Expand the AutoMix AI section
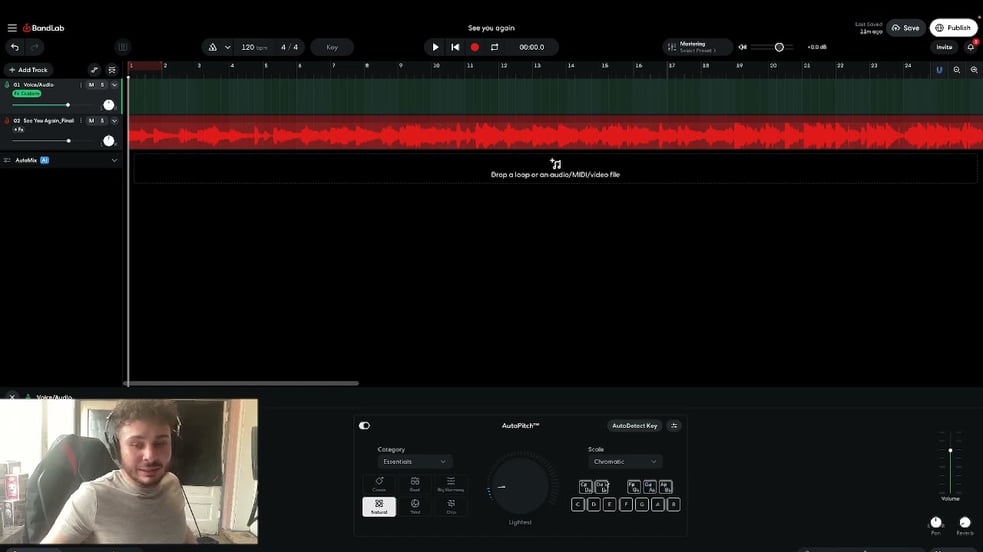This screenshot has width=983, height=552. tap(114, 160)
